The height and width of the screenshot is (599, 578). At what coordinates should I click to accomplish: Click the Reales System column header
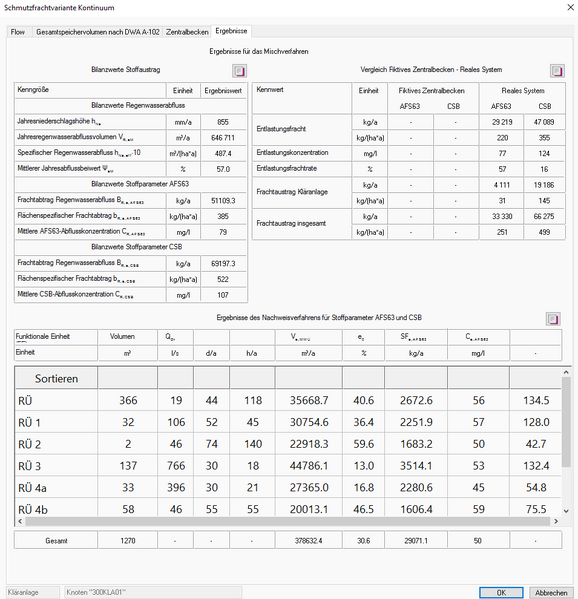point(523,91)
